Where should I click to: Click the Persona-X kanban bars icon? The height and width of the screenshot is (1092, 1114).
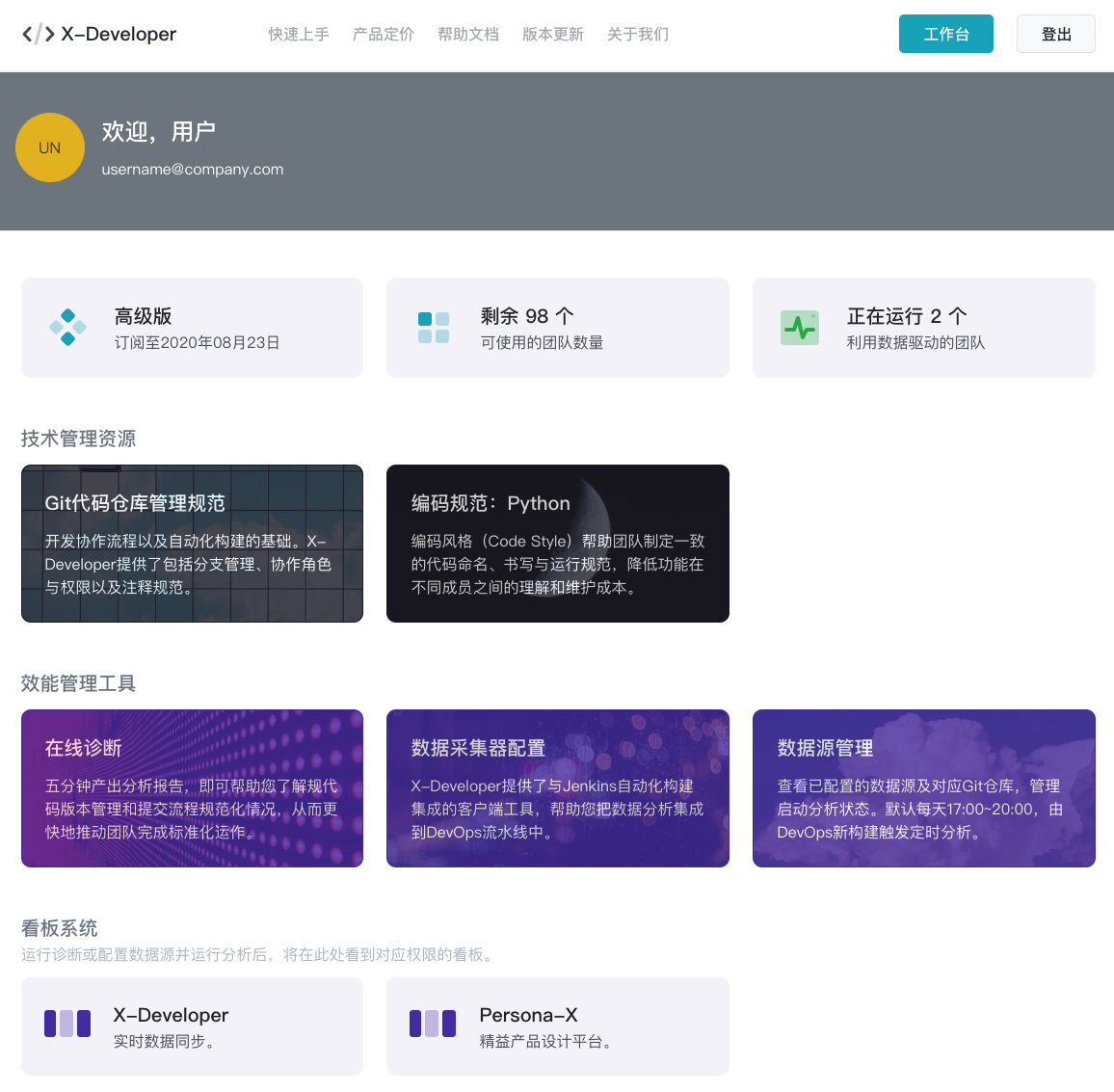433,1025
